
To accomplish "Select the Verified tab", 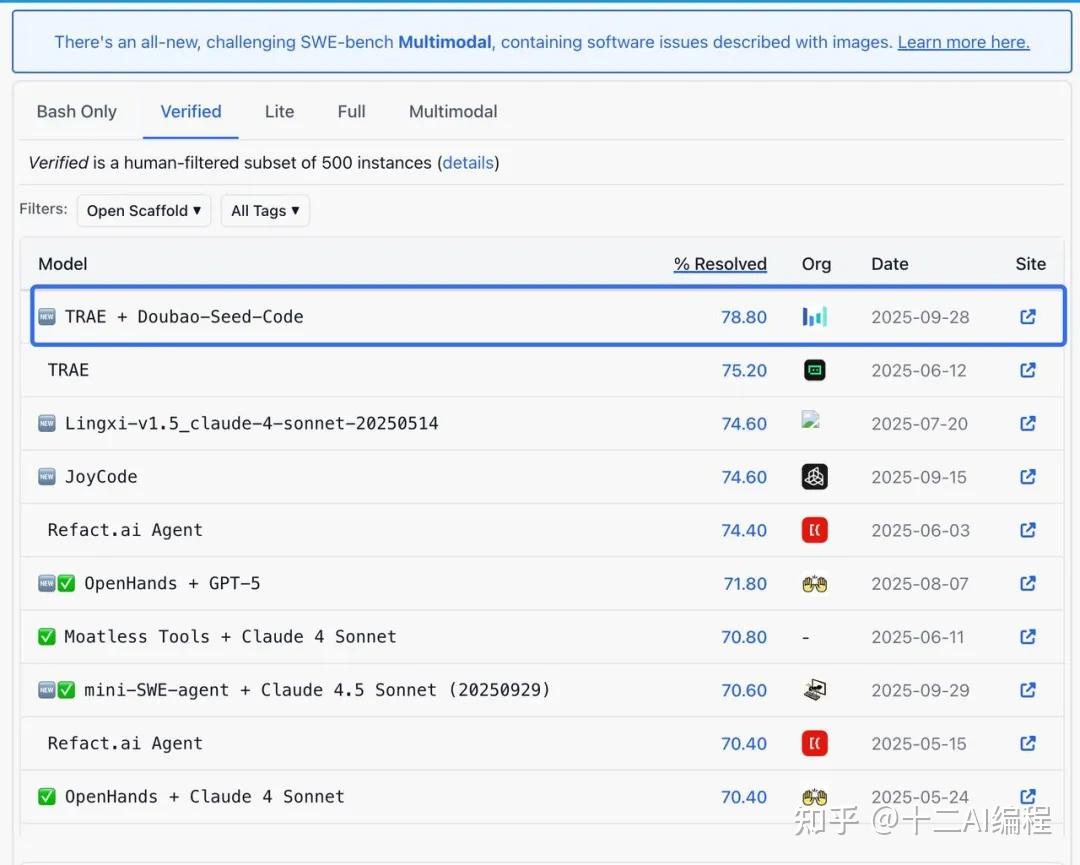I will pyautogui.click(x=191, y=112).
